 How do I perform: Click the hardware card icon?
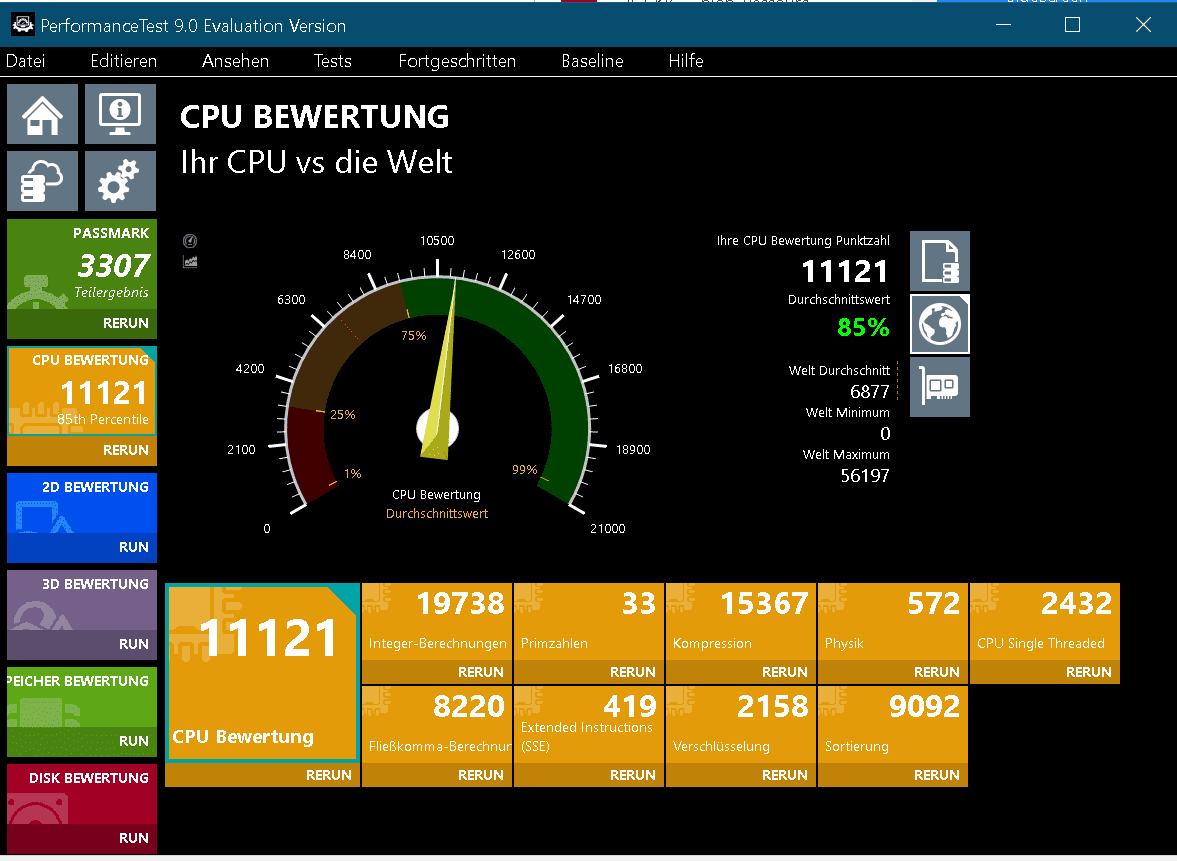pos(940,387)
